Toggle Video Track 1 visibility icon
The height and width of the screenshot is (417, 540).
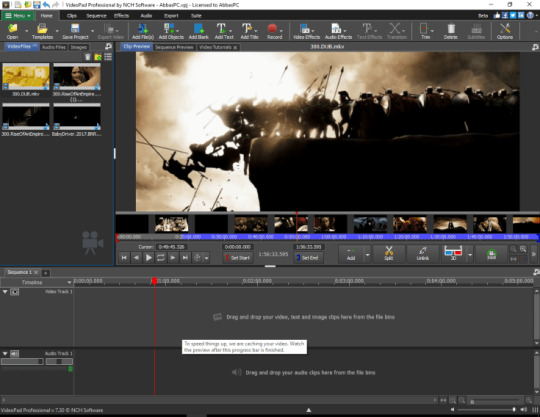click(x=14, y=292)
